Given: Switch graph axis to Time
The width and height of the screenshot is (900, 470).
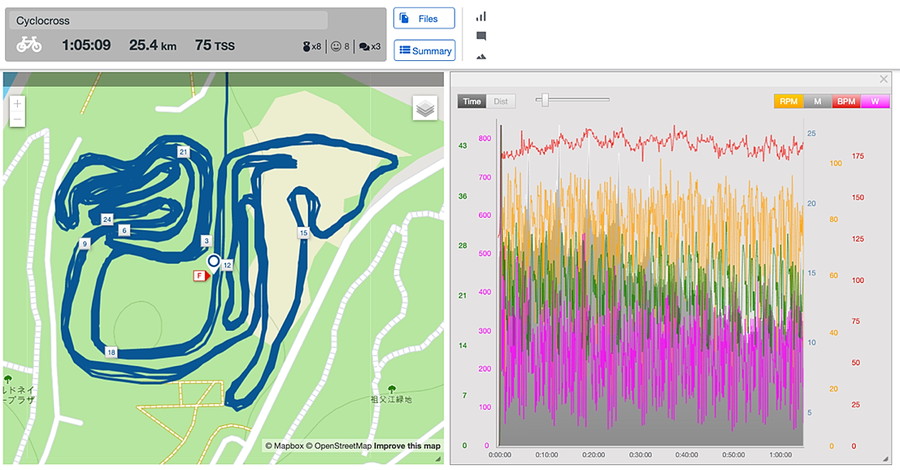Looking at the screenshot, I should click(x=472, y=101).
